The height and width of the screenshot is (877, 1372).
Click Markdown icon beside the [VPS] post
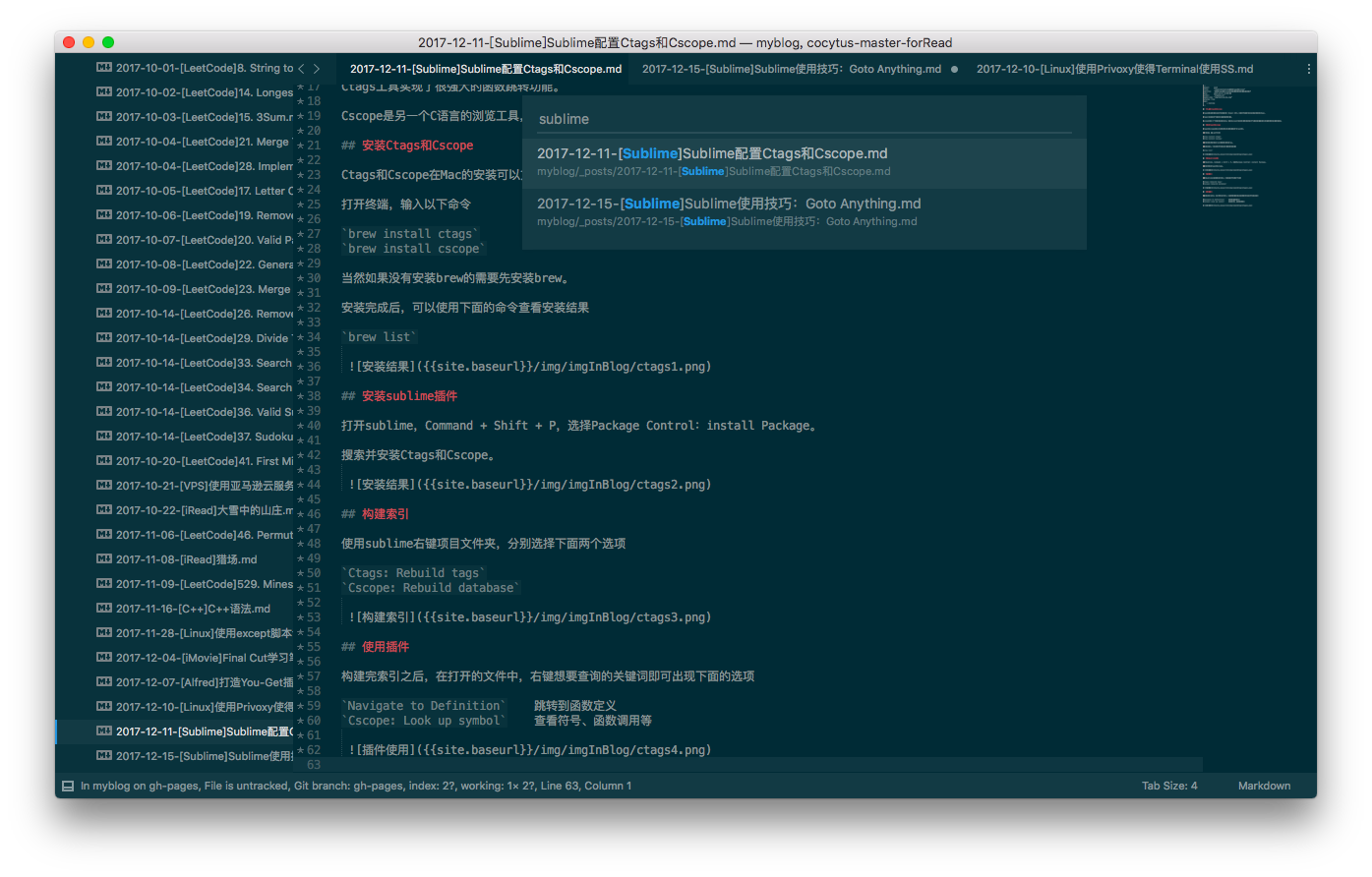tap(104, 486)
